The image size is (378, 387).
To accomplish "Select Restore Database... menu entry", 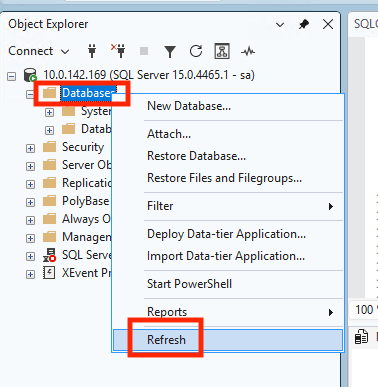I will 227,156.
